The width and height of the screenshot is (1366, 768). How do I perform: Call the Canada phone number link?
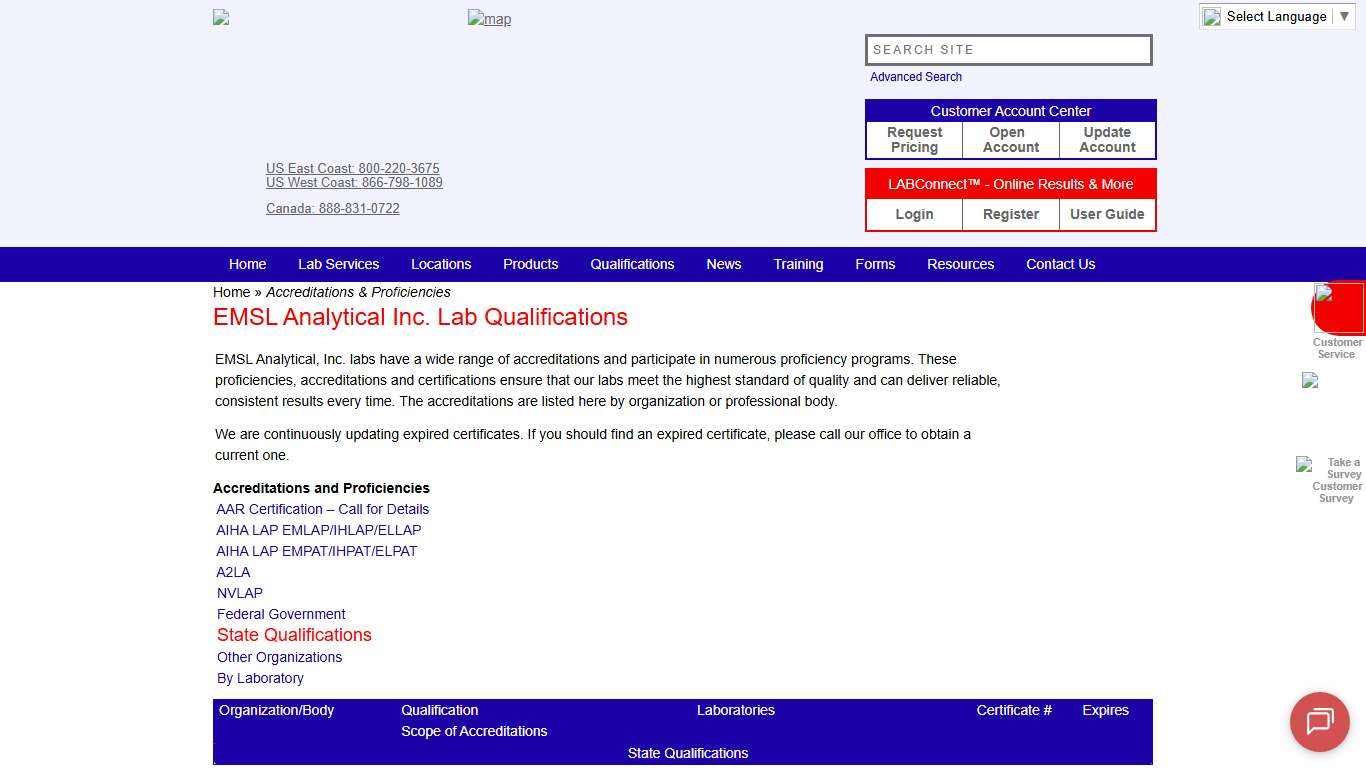pos(333,208)
